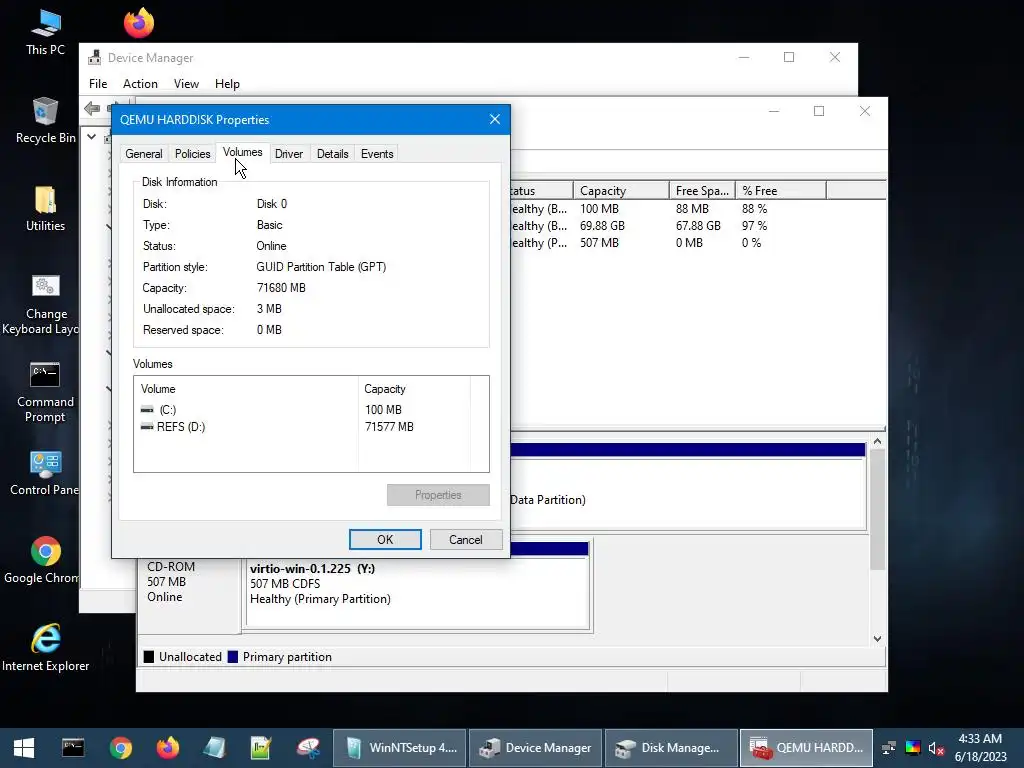Viewport: 1024px width, 768px height.
Task: Sort by % Free column in Disk Management
Action: pyautogui.click(x=780, y=191)
